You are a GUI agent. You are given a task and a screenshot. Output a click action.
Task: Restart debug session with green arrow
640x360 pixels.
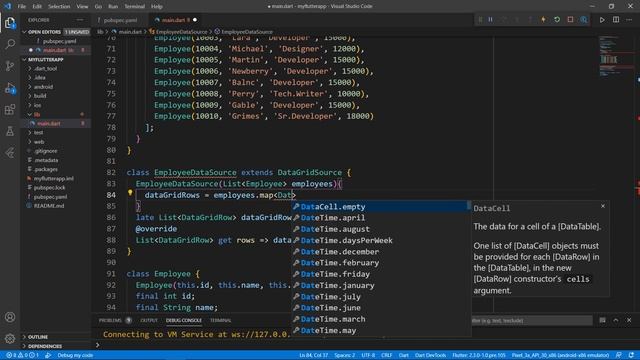point(557,20)
